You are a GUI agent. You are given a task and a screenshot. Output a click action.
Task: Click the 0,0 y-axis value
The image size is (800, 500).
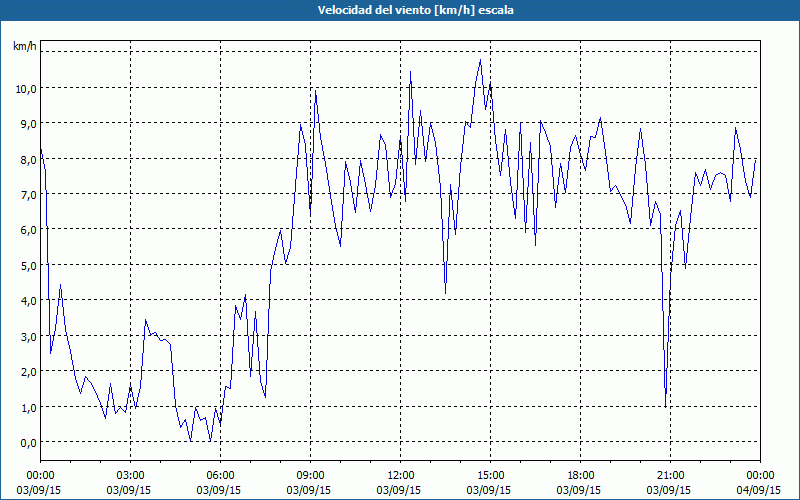(x=29, y=442)
